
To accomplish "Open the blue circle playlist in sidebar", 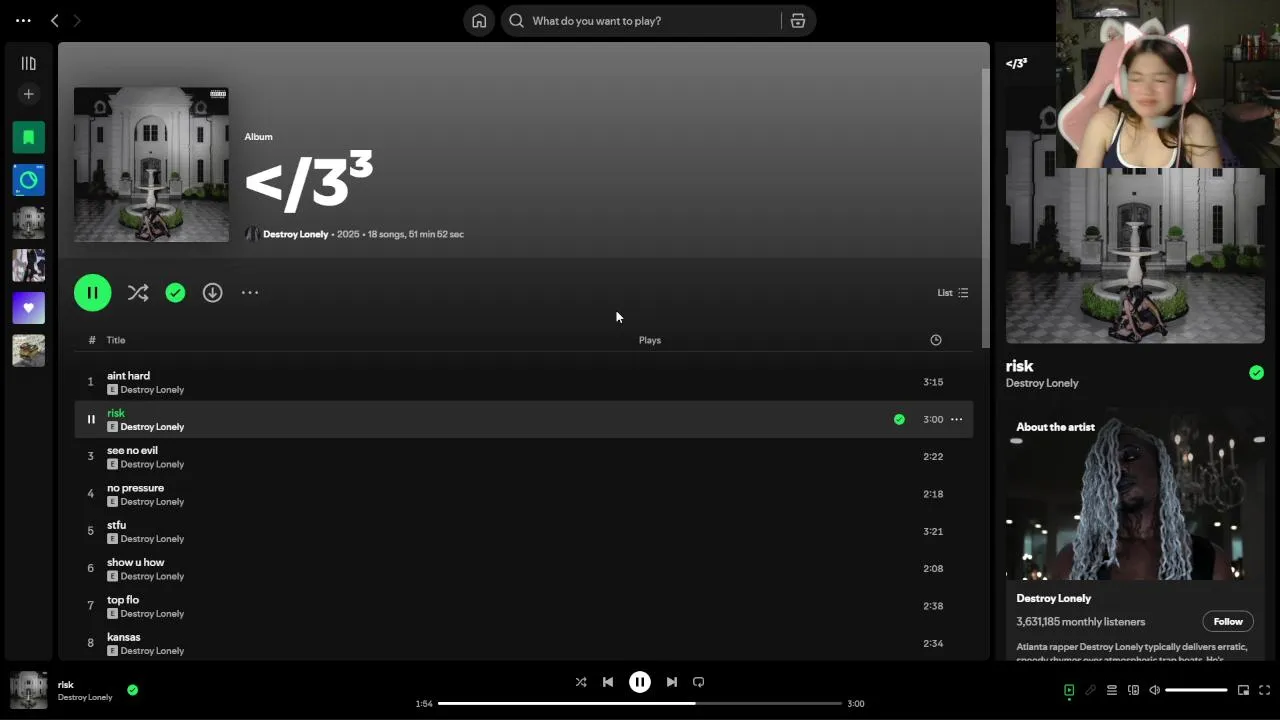I will [28, 180].
